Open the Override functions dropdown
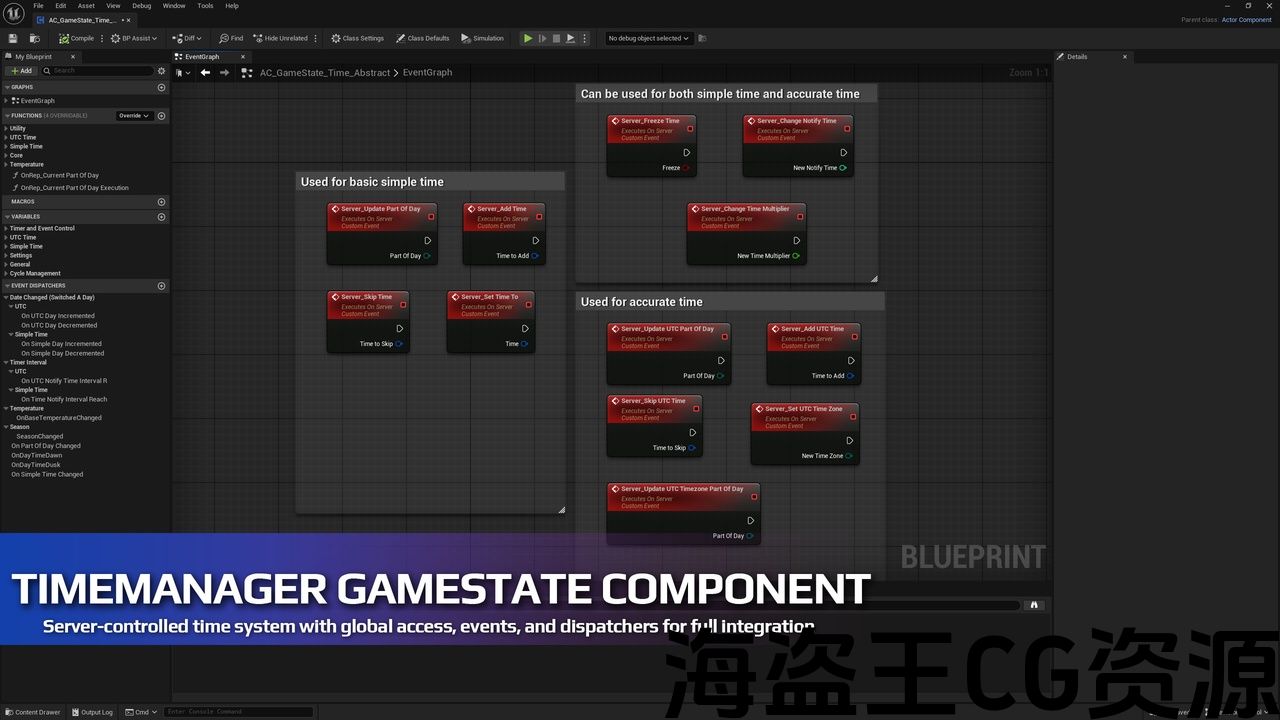The width and height of the screenshot is (1280, 720). click(134, 116)
